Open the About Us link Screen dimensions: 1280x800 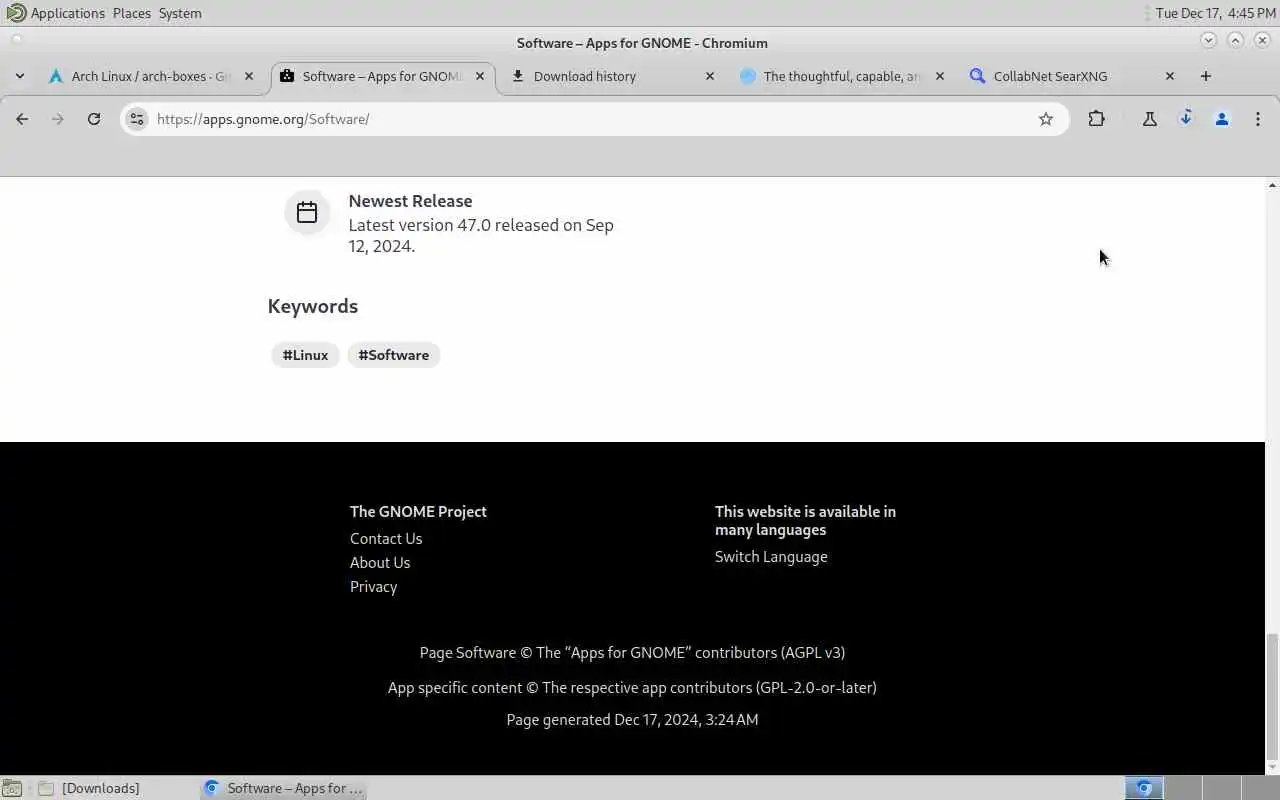[x=380, y=562]
